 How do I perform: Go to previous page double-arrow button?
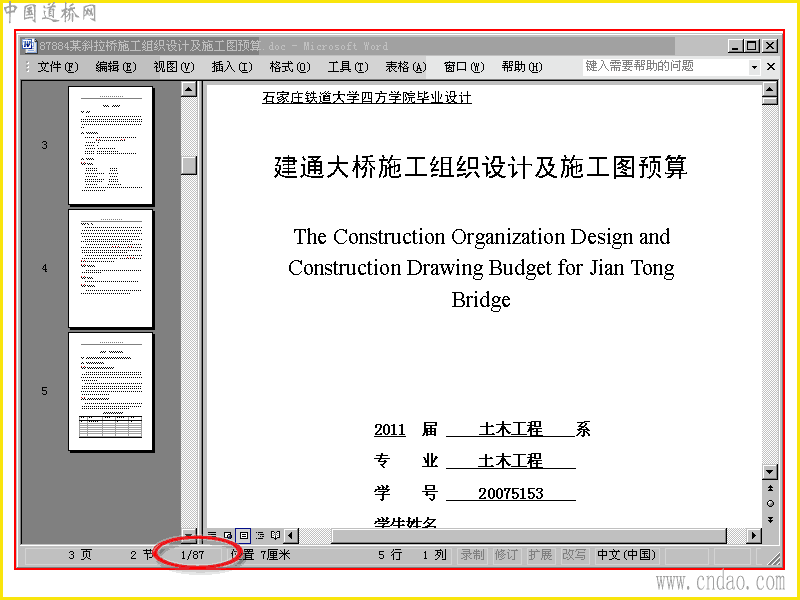pyautogui.click(x=770, y=488)
